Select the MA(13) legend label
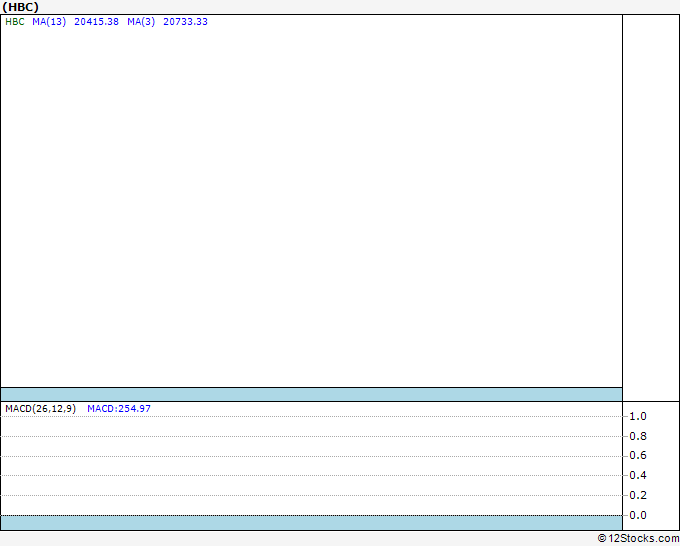Screen dimensions: 680x546 coord(49,22)
